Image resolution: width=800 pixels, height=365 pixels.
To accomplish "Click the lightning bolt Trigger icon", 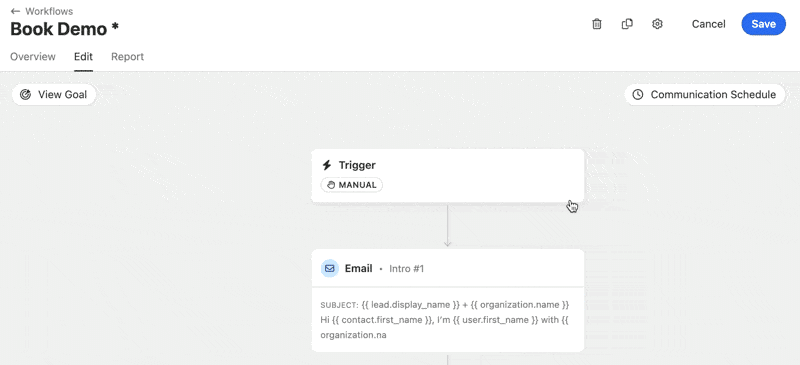I will click(327, 165).
